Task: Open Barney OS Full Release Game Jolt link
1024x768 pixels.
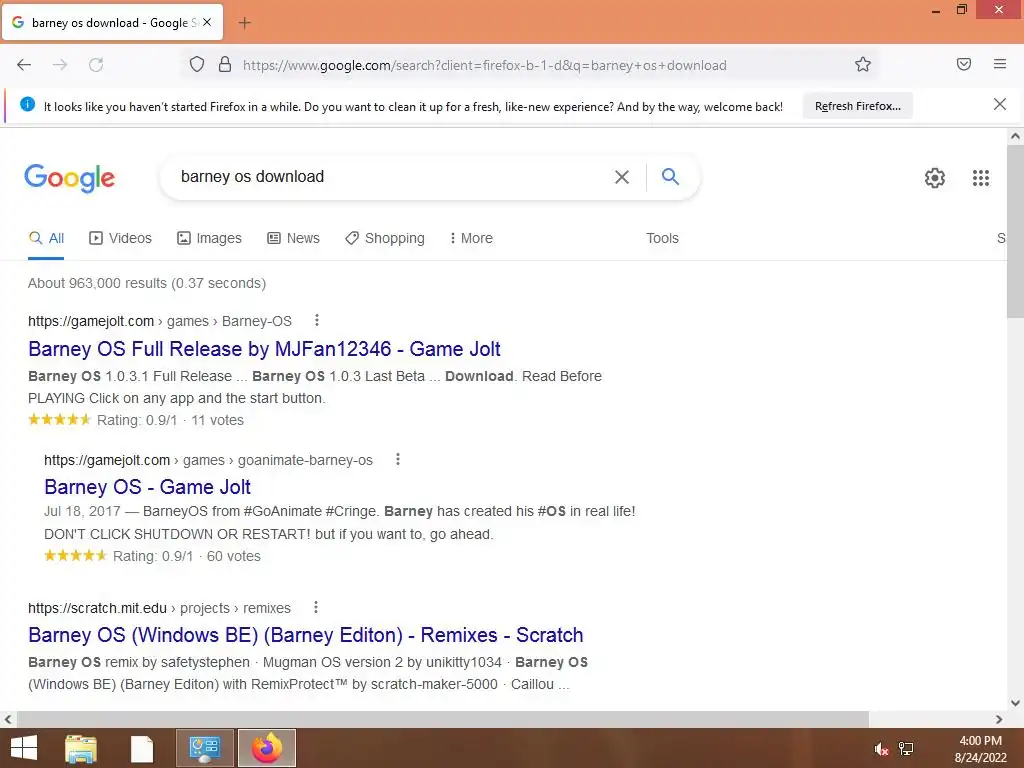Action: (264, 349)
